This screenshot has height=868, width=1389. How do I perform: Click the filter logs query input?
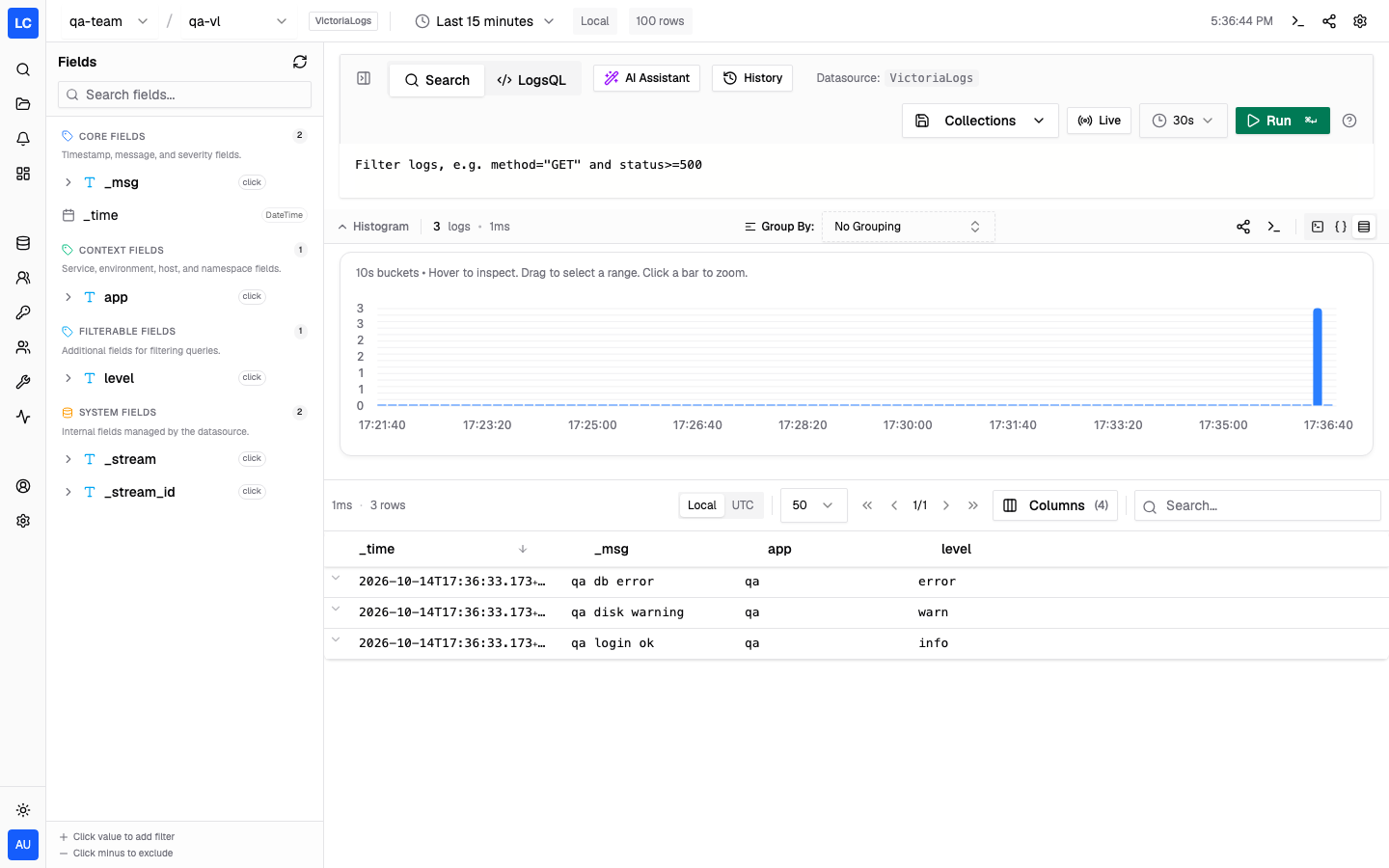(x=857, y=165)
